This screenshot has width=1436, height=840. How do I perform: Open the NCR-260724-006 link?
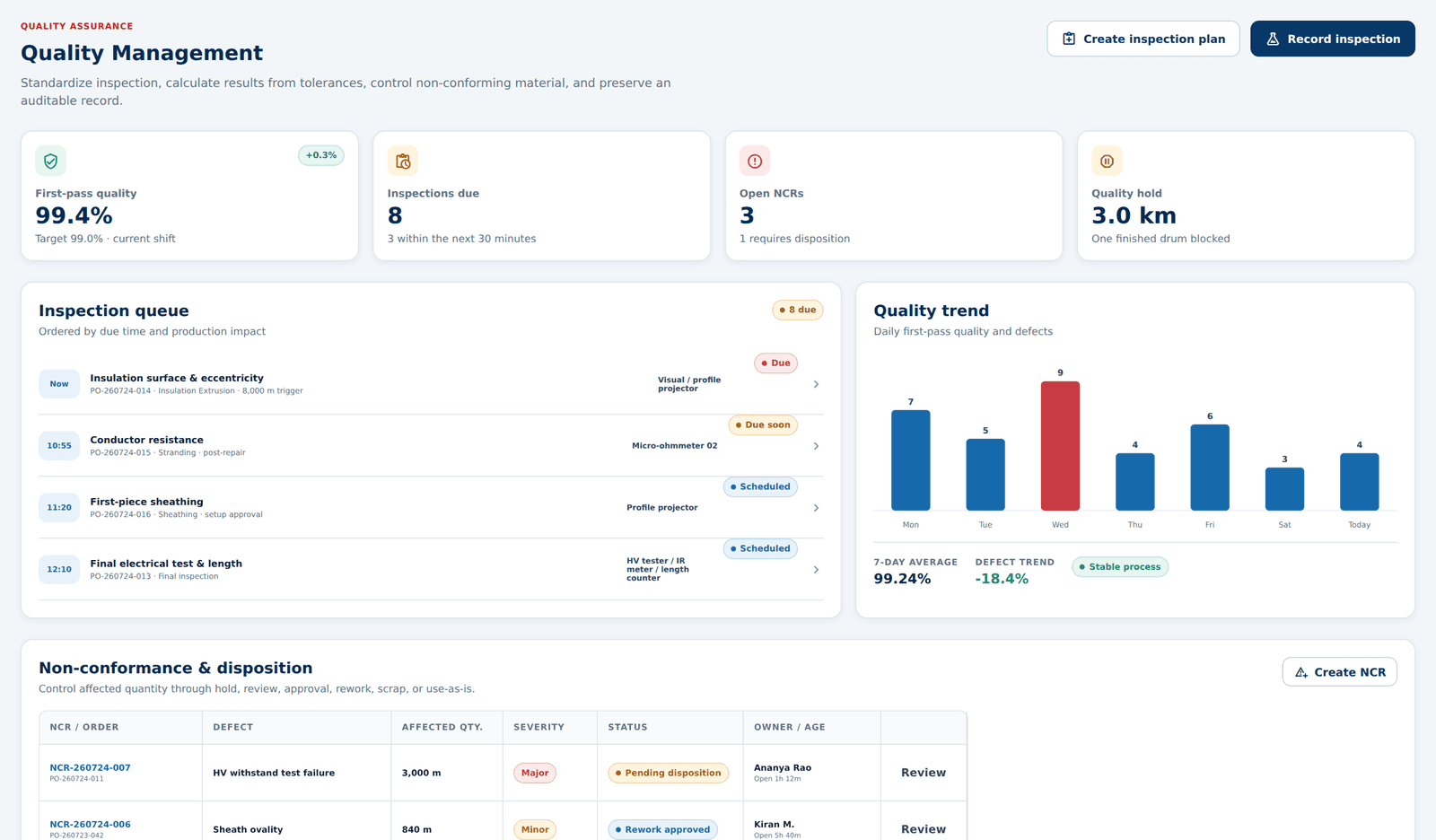(x=90, y=824)
